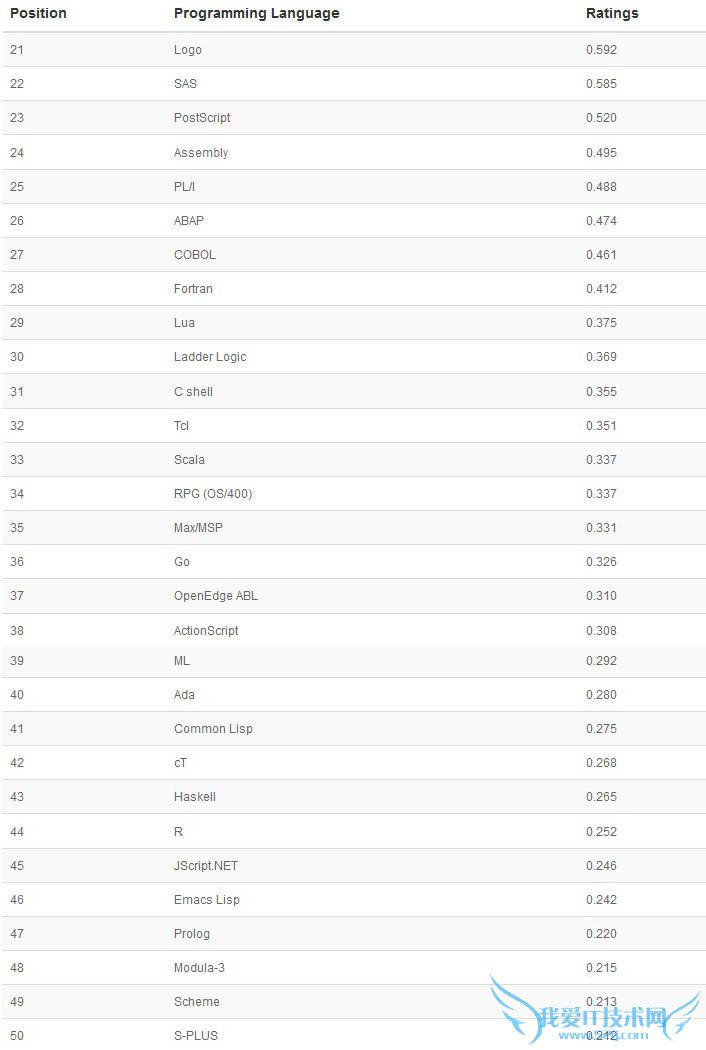Select the Assembly entry in the table
The width and height of the screenshot is (706, 1050).
point(201,153)
